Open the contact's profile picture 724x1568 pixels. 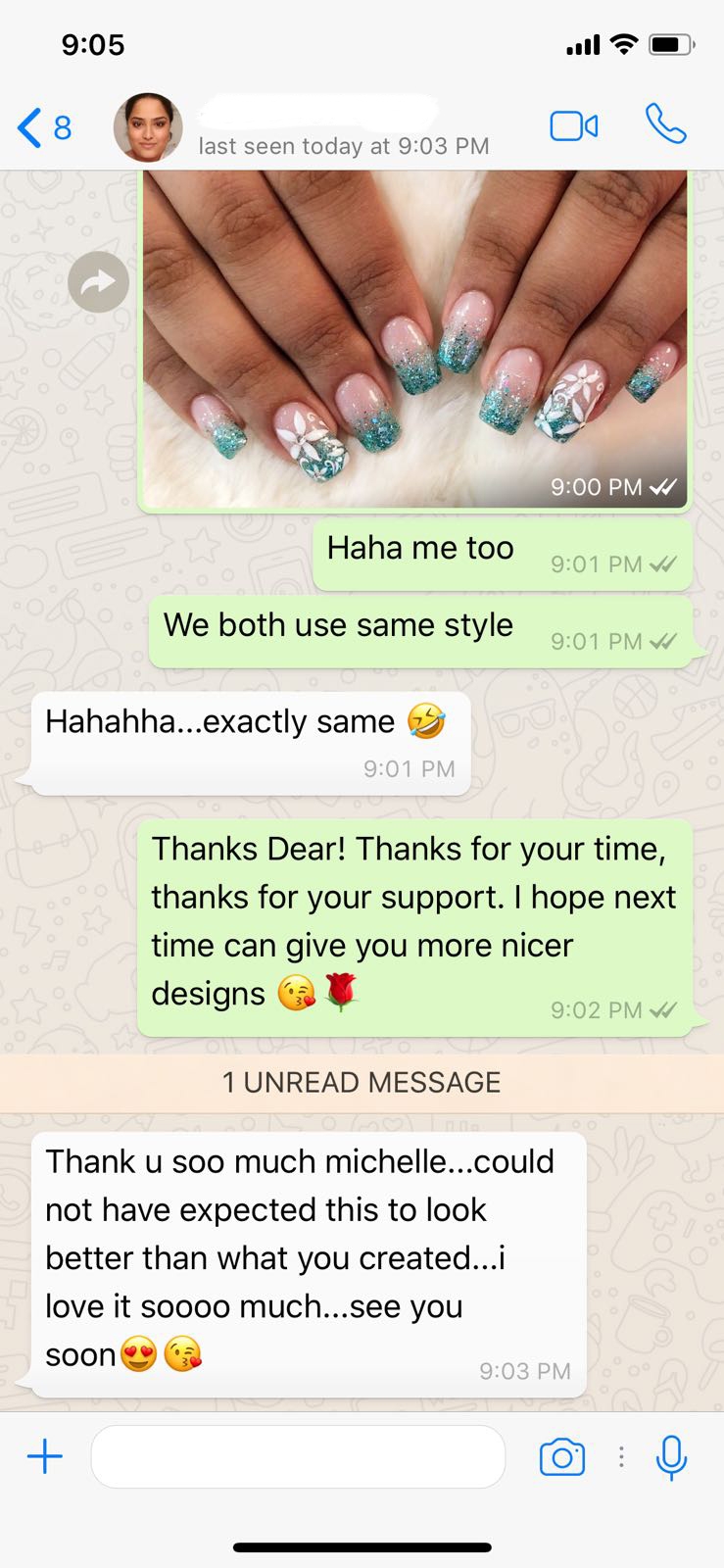click(x=148, y=127)
